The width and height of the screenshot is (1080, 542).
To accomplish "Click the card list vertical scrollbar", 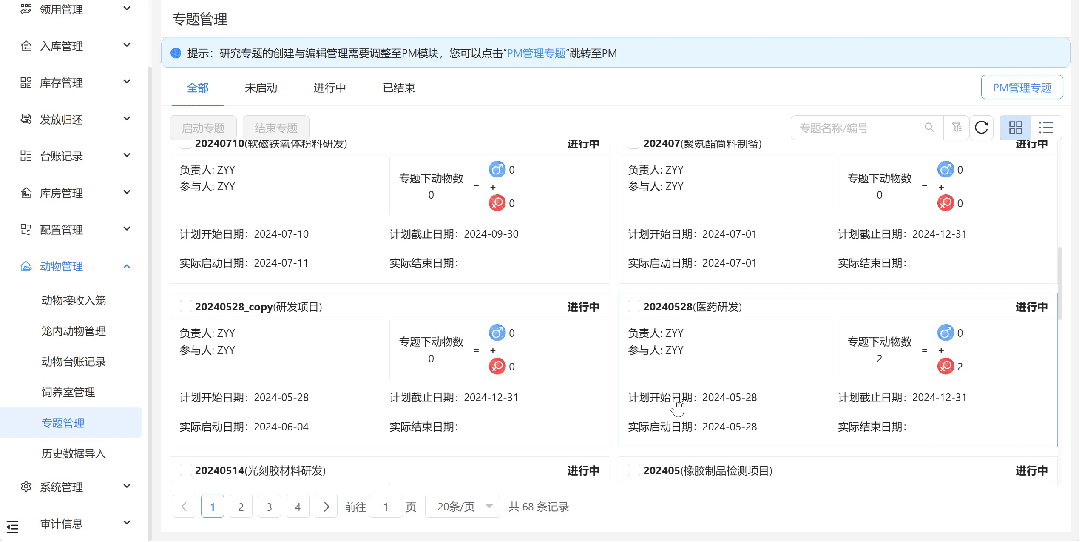I will point(1059,283).
